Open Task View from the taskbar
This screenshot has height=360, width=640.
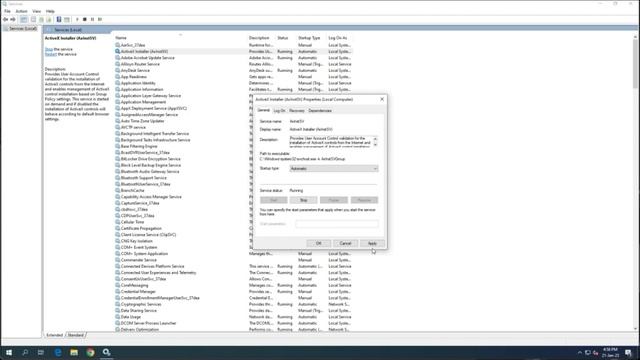(41, 352)
